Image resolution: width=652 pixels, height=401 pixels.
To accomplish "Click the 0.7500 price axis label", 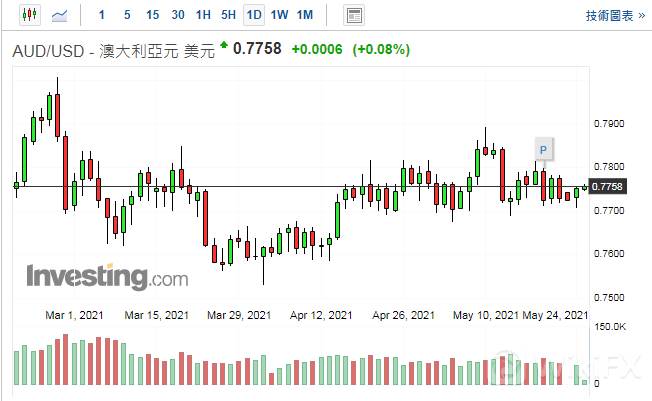I will (609, 297).
